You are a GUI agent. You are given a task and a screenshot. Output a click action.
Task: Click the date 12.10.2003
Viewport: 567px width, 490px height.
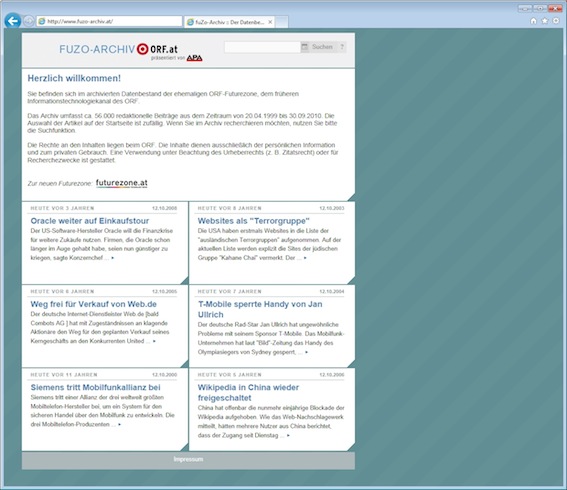[x=332, y=208]
